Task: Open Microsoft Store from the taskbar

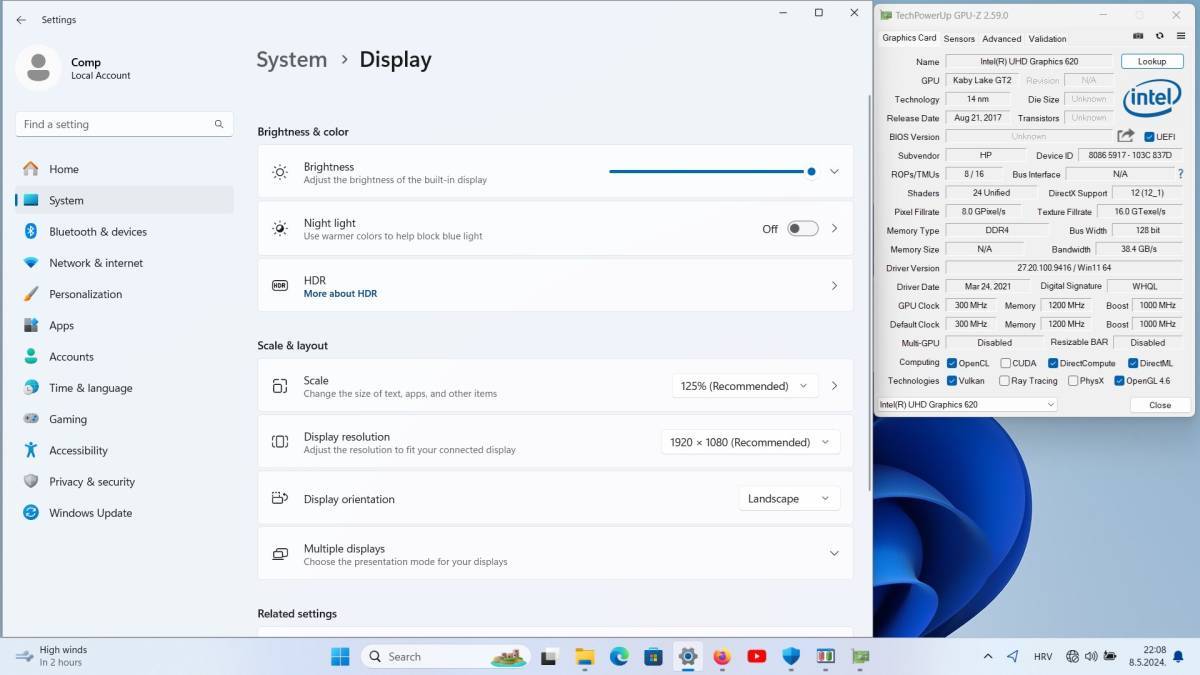Action: (x=653, y=656)
